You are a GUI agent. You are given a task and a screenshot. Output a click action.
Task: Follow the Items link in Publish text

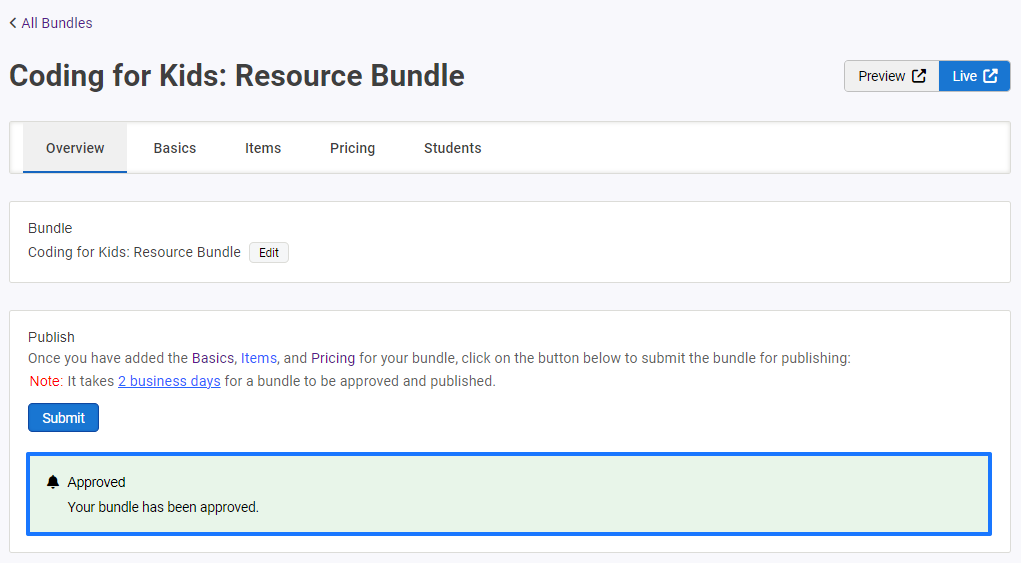coord(259,358)
